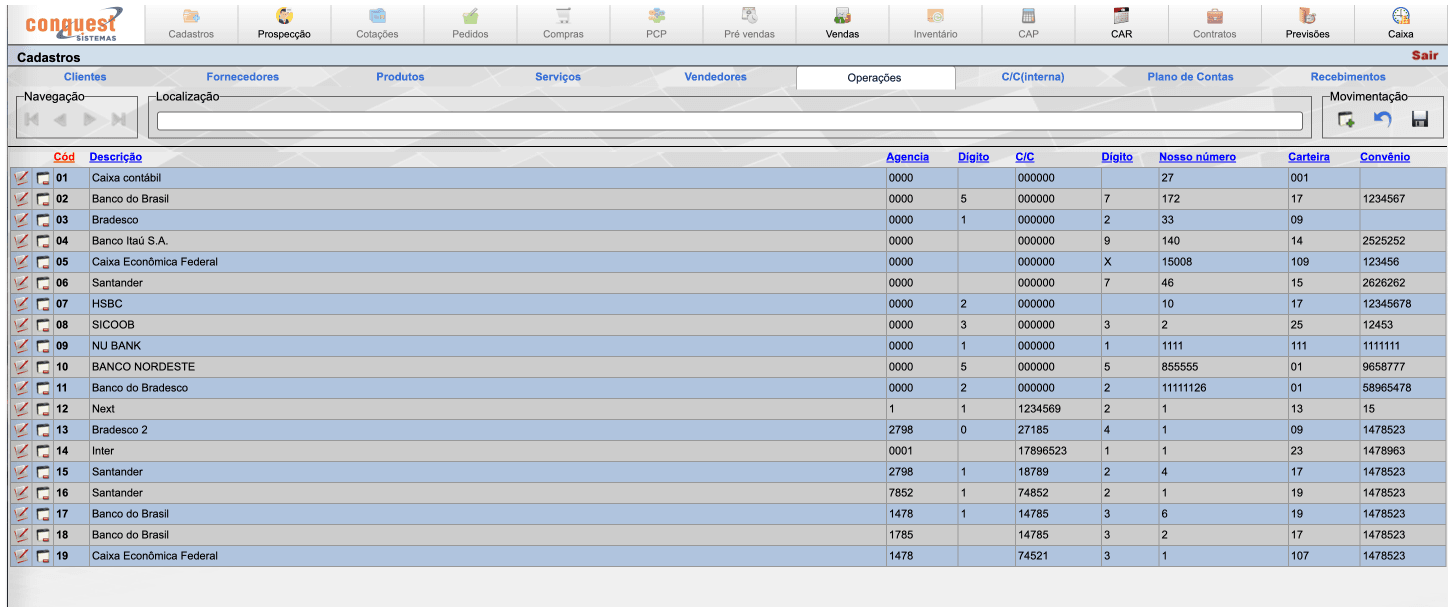The width and height of the screenshot is (1452, 607).
Task: Open the Vendas module
Action: coord(842,23)
